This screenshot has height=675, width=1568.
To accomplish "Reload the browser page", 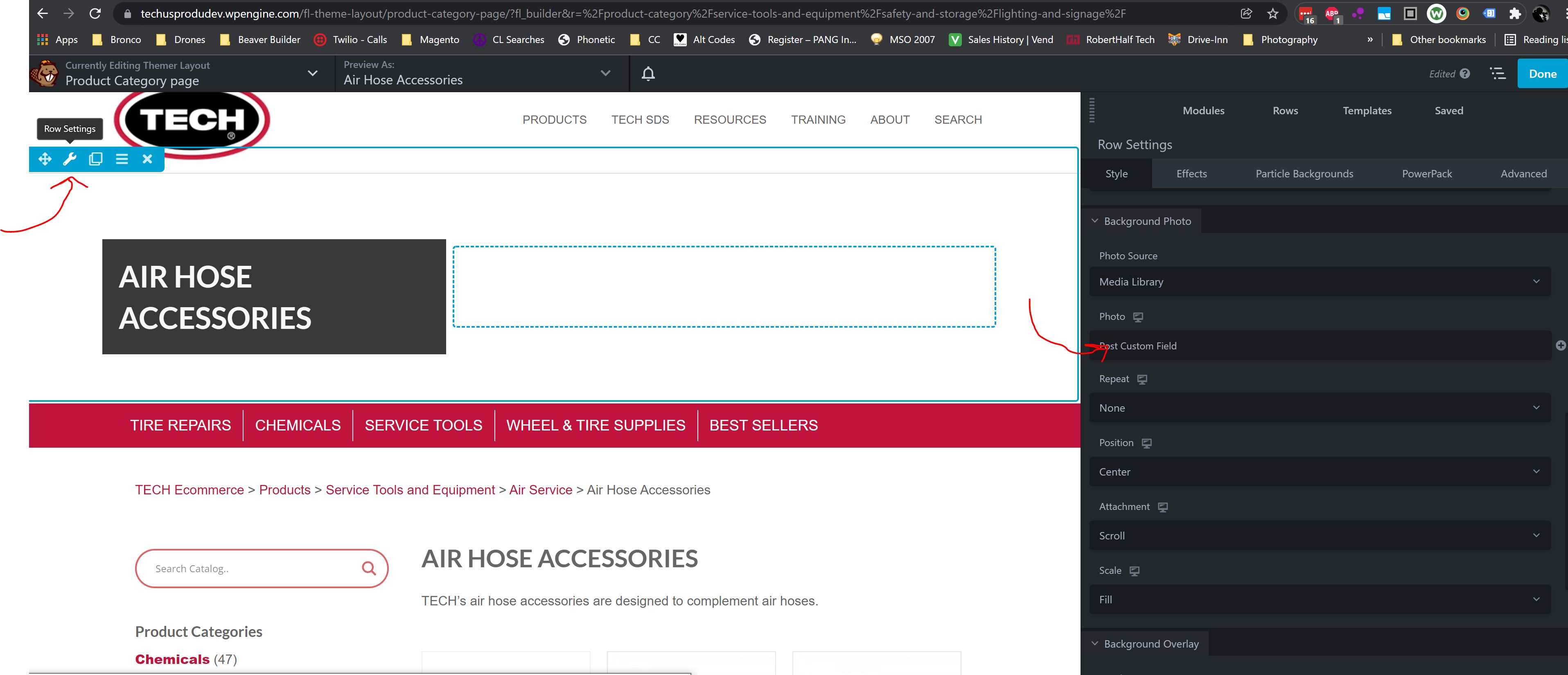I will pos(95,14).
